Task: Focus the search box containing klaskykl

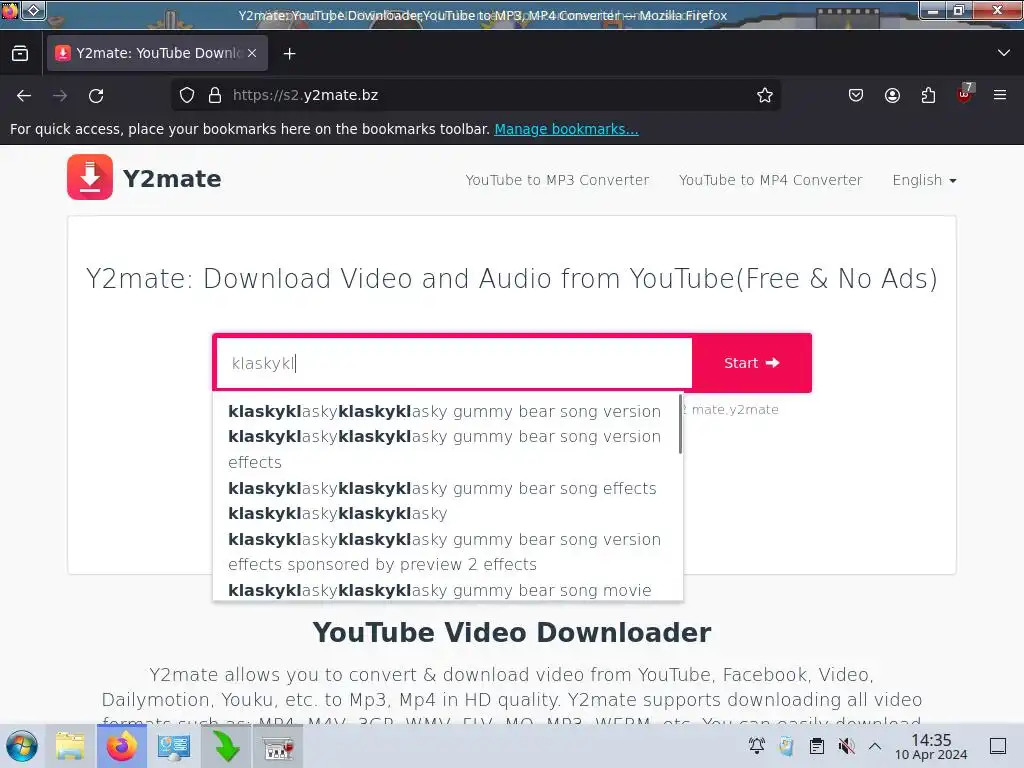Action: [x=454, y=363]
